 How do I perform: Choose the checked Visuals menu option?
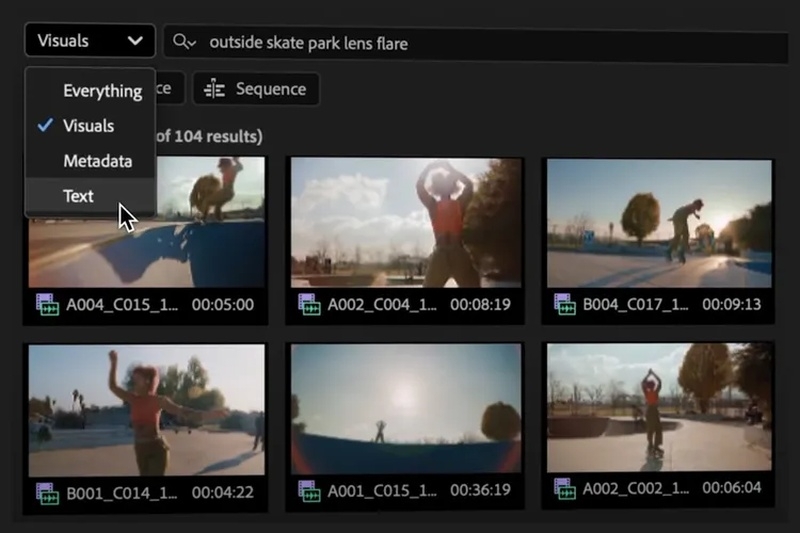click(88, 126)
